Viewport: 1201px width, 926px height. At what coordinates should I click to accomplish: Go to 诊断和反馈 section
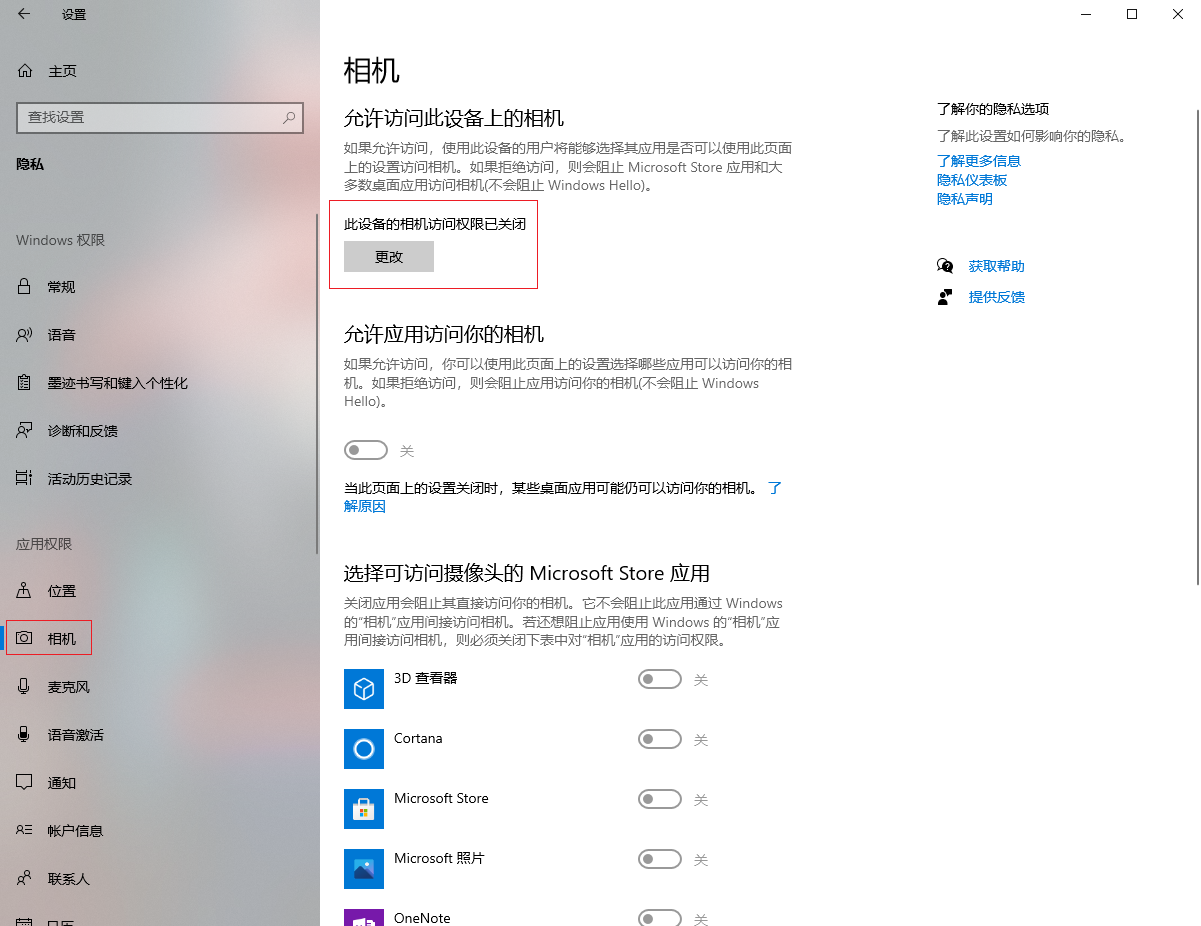pyautogui.click(x=82, y=431)
